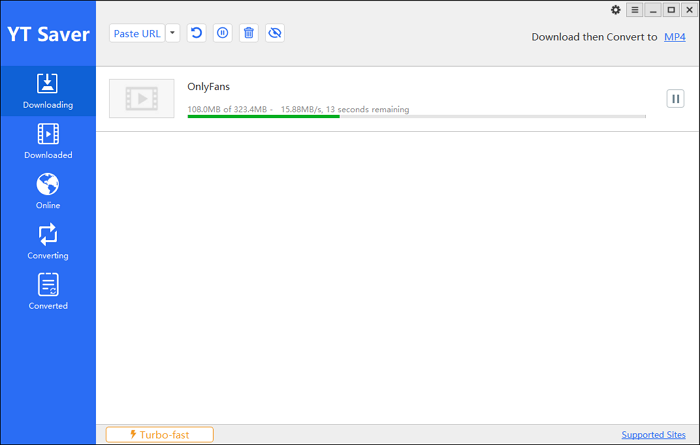The image size is (700, 445).
Task: Open the hamburger menu
Action: click(x=634, y=10)
